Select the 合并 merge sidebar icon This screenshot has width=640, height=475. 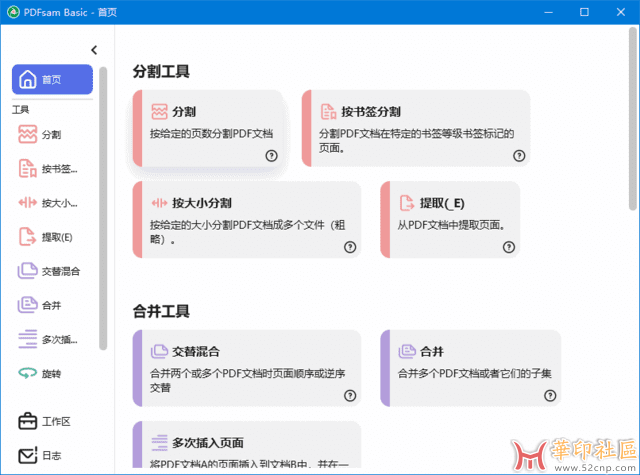28,305
